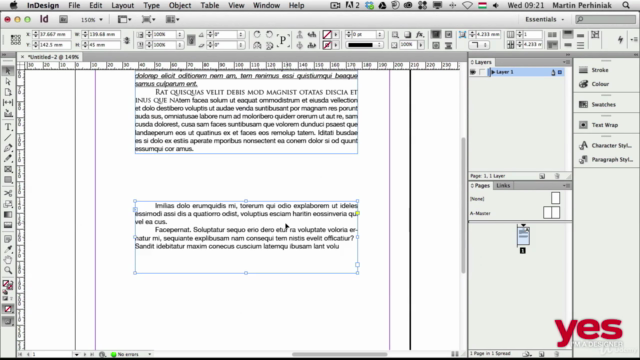Toggle the Apply None button in the toolbox
This screenshot has height=360, width=640.
pos(8,309)
